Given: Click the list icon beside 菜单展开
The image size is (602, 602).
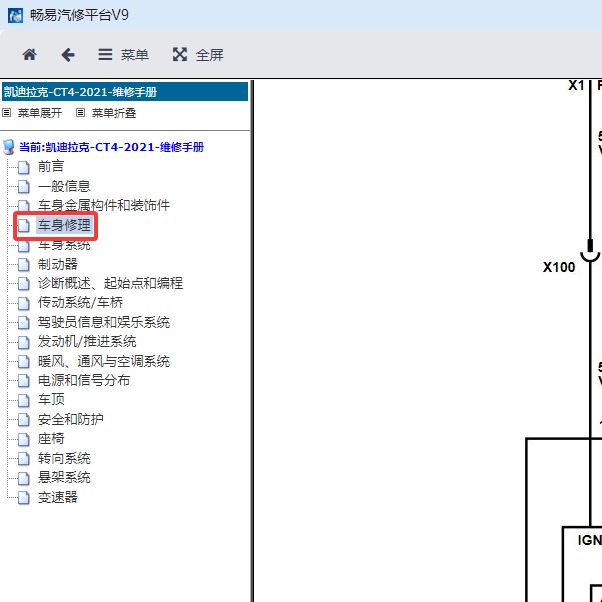Looking at the screenshot, I should [7, 112].
